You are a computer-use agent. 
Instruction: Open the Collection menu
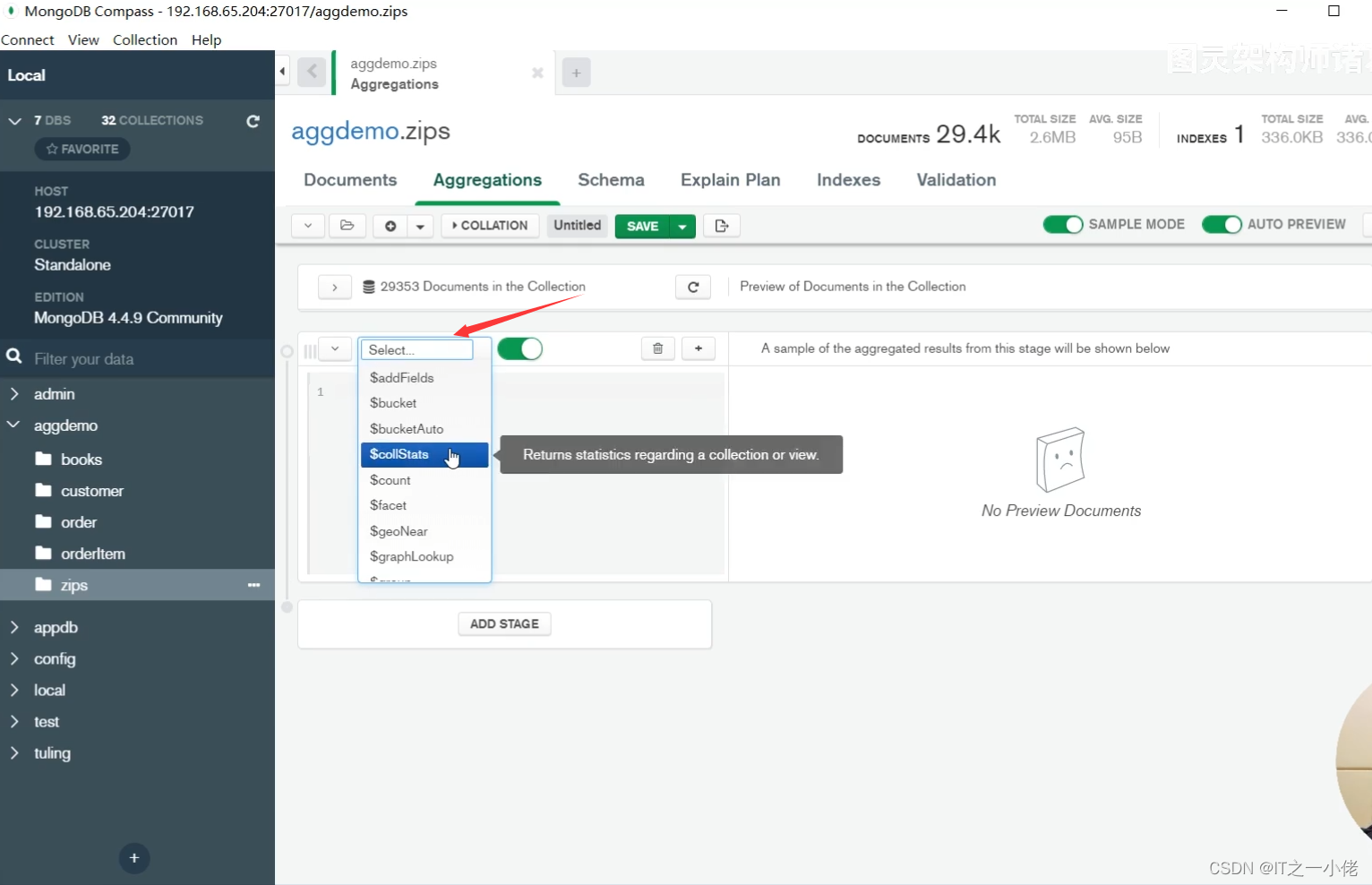click(145, 39)
